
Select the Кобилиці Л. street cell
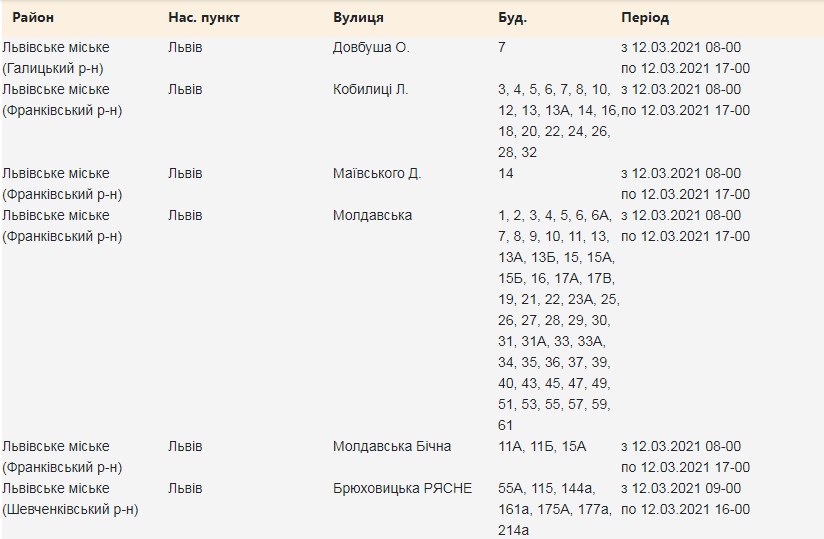click(370, 89)
